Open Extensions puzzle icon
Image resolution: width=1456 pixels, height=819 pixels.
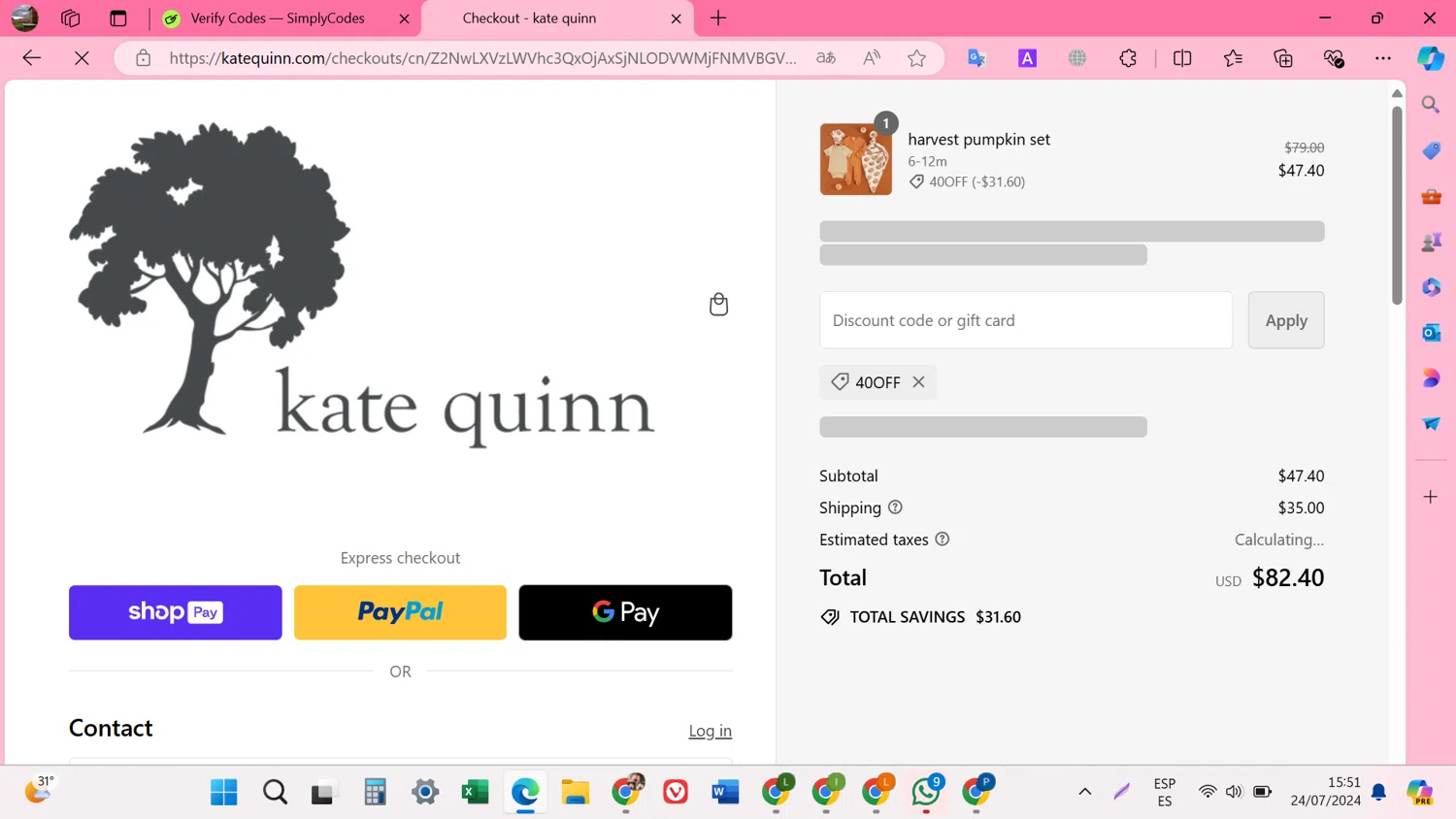coord(1128,58)
